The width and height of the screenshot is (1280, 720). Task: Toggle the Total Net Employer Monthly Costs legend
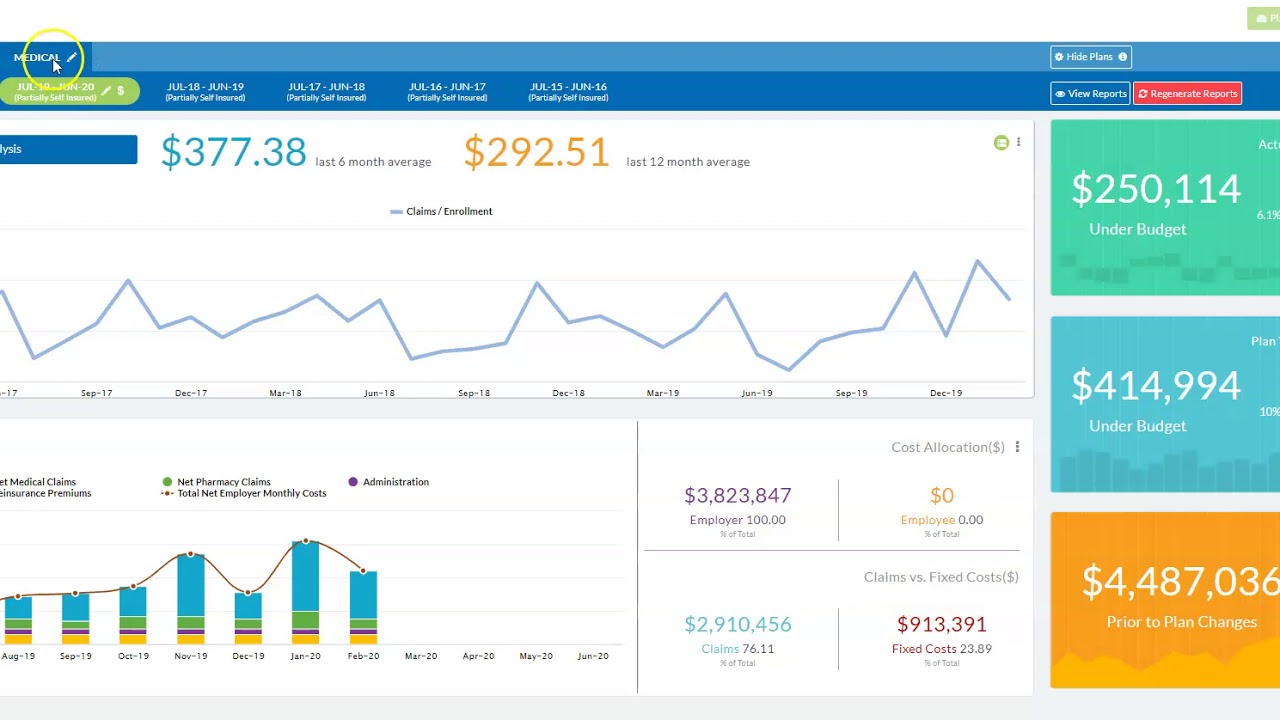pyautogui.click(x=244, y=494)
